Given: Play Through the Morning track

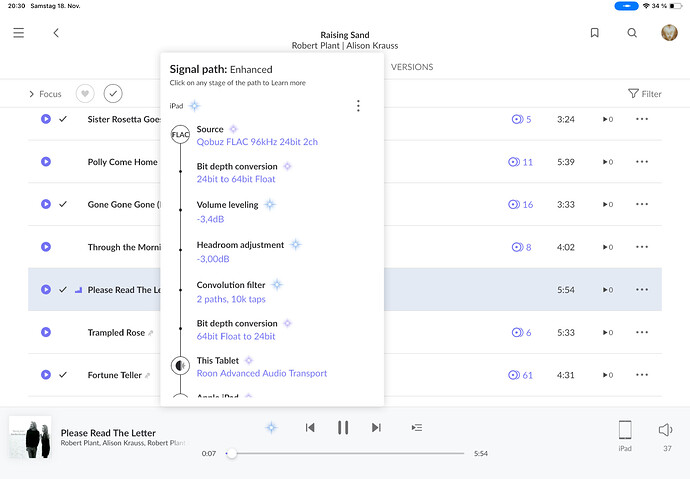Looking at the screenshot, I should [46, 247].
